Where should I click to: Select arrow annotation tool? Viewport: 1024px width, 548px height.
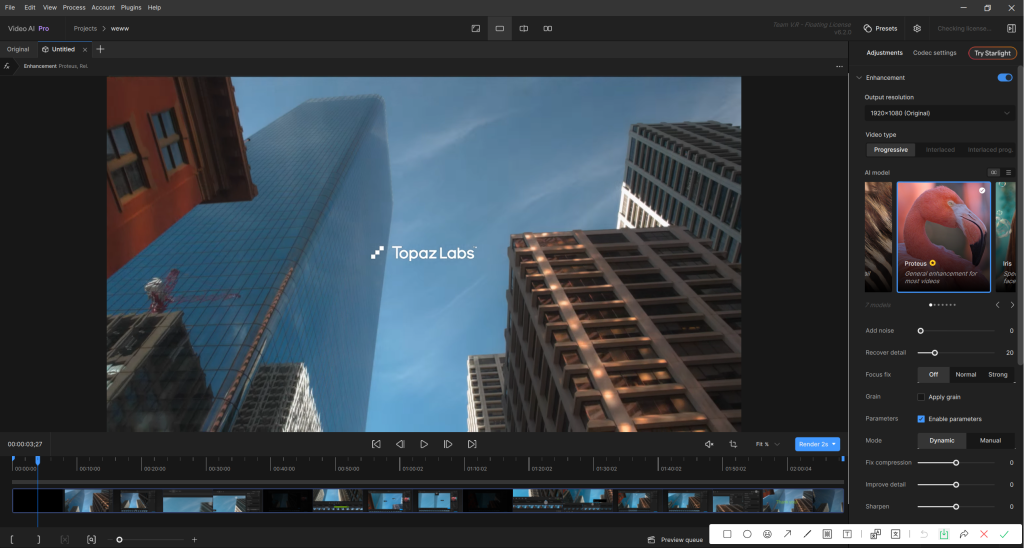coord(788,534)
